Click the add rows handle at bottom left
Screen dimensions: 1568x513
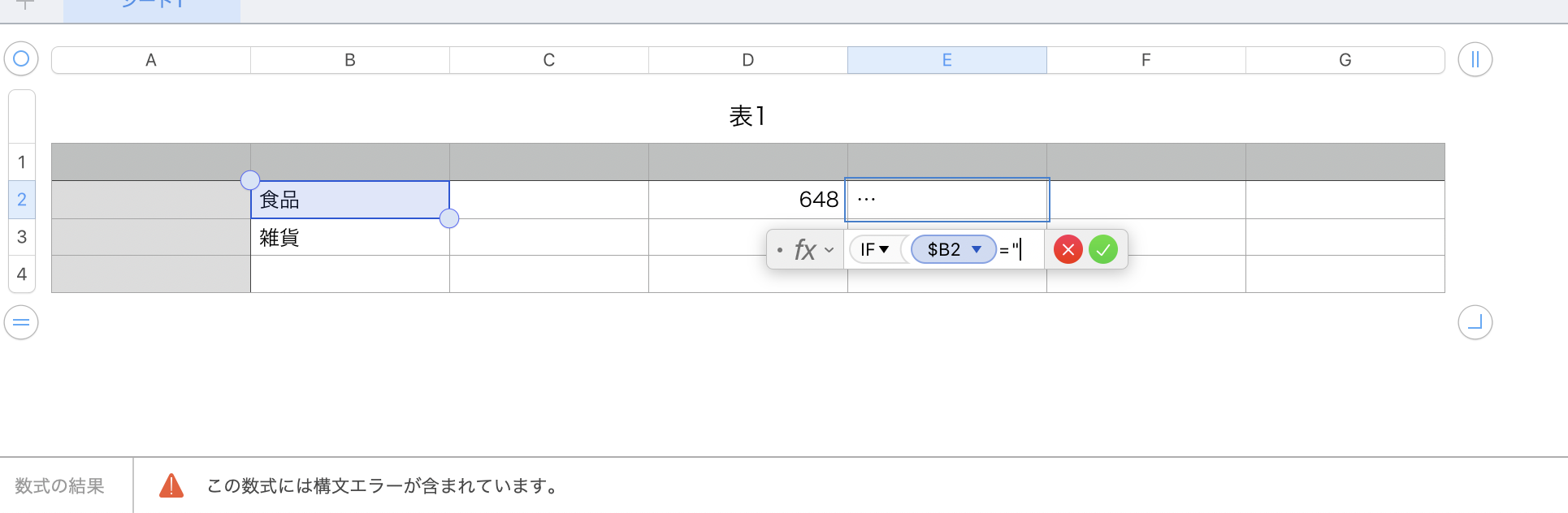pos(21,322)
